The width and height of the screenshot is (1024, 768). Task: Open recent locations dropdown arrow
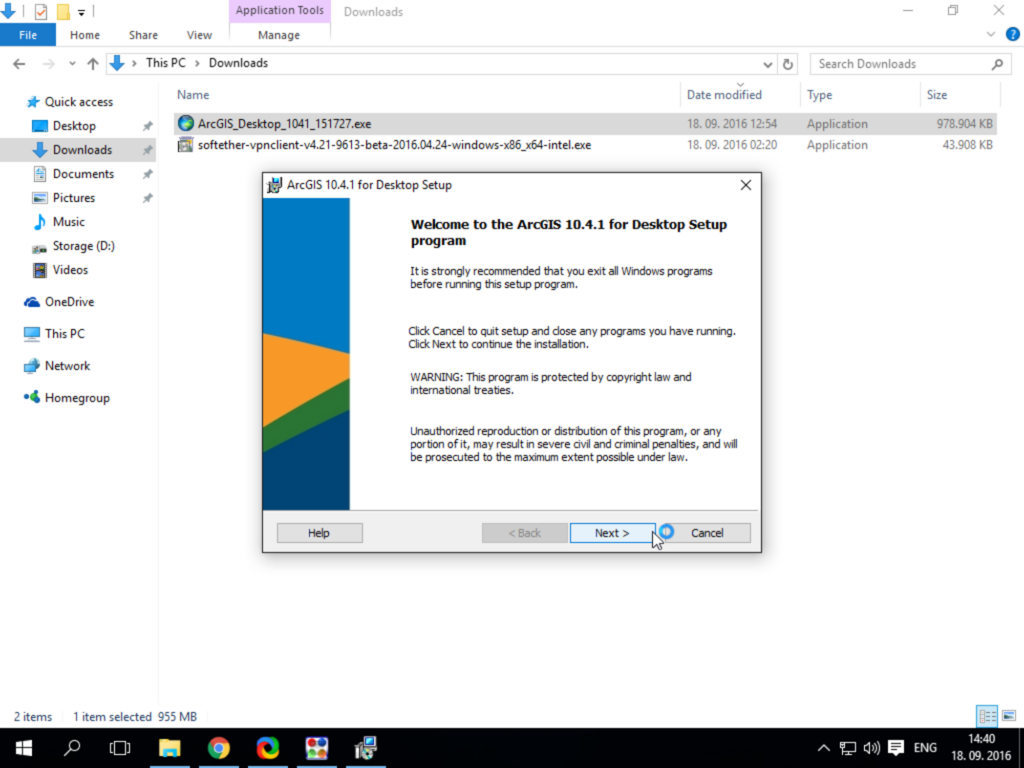tap(72, 64)
